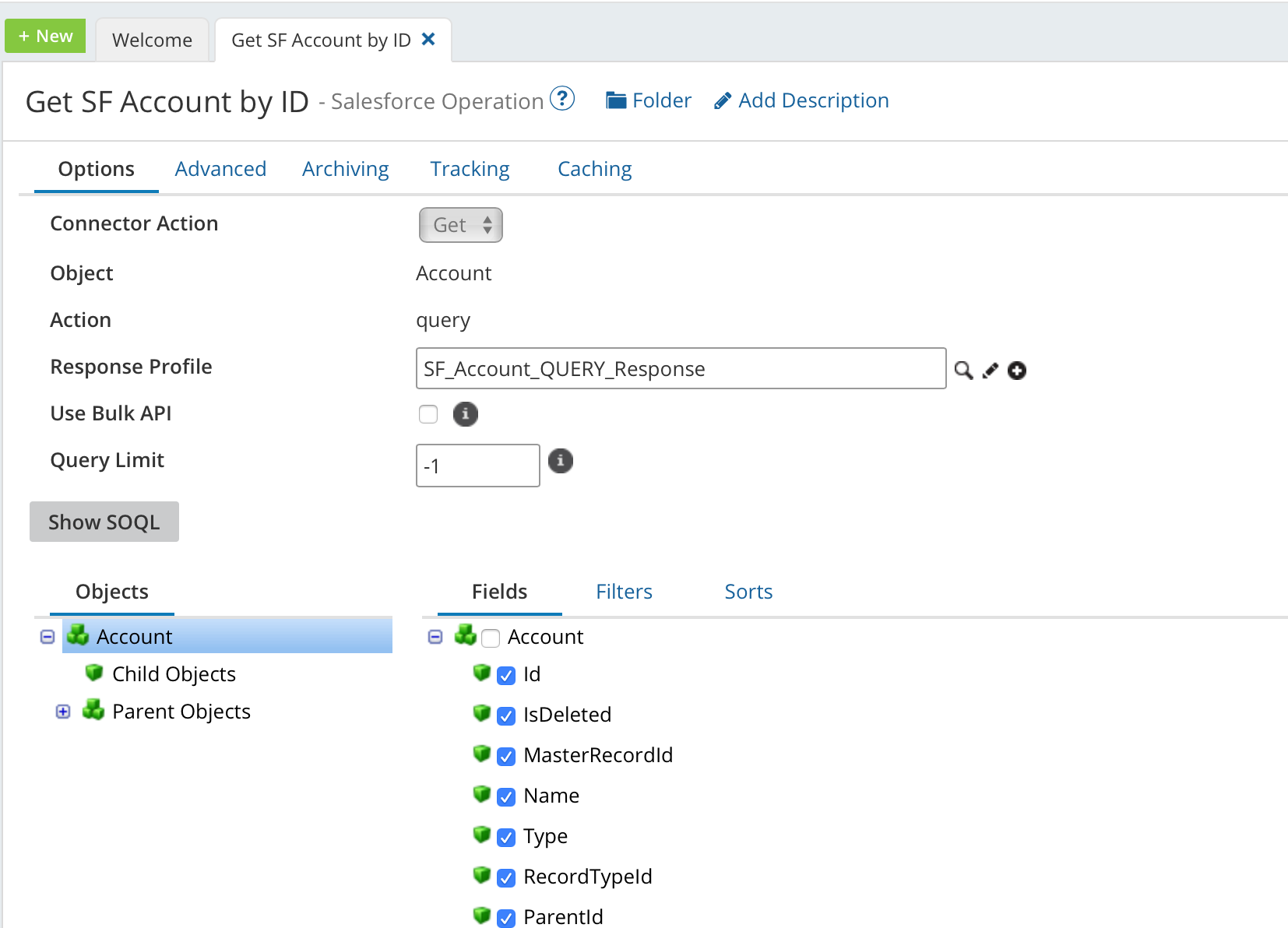Image resolution: width=1288 pixels, height=928 pixels.
Task: Open the Connector Action Get dropdown
Action: [460, 225]
